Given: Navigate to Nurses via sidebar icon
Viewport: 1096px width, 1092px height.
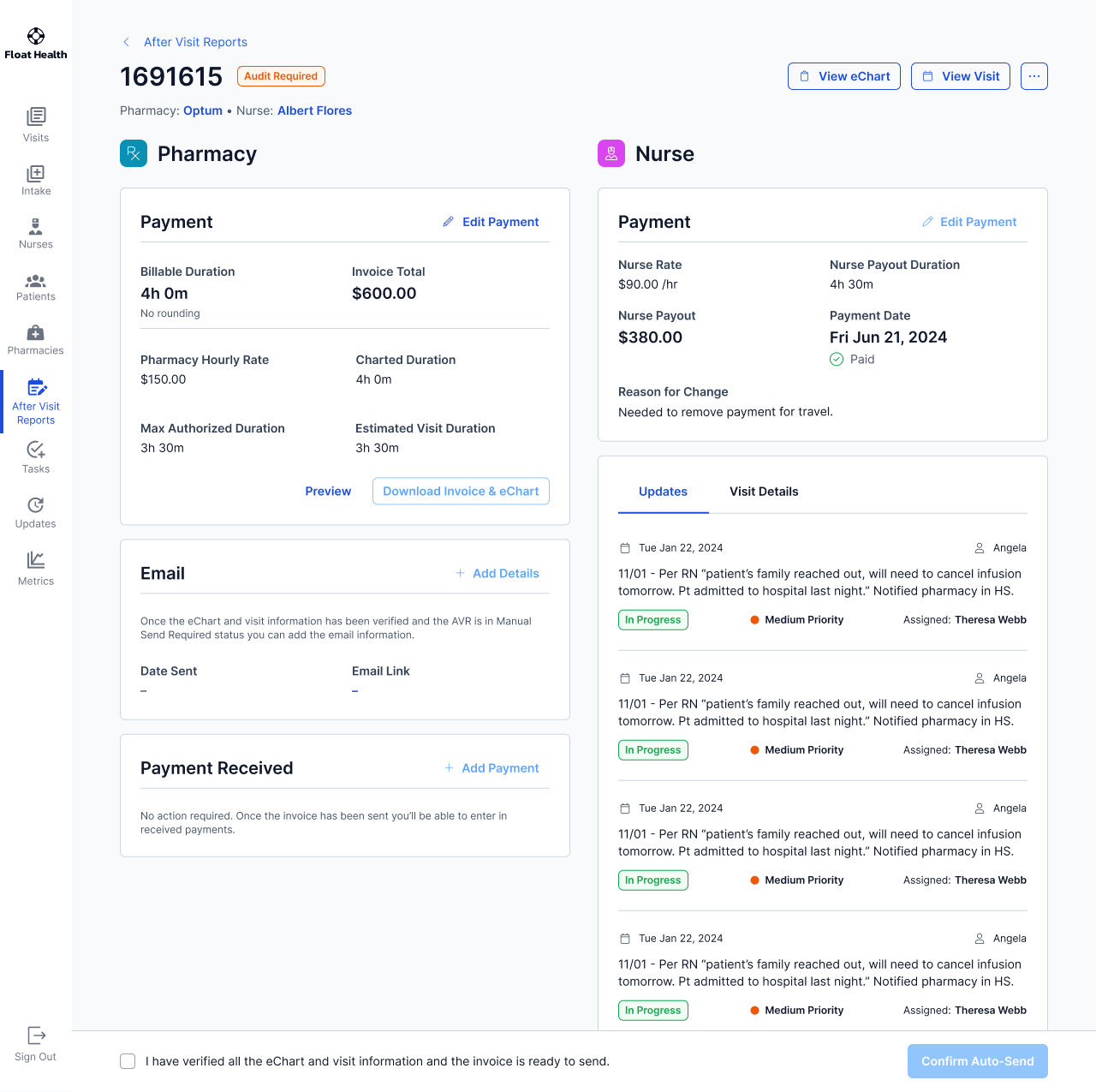Looking at the screenshot, I should (x=35, y=233).
